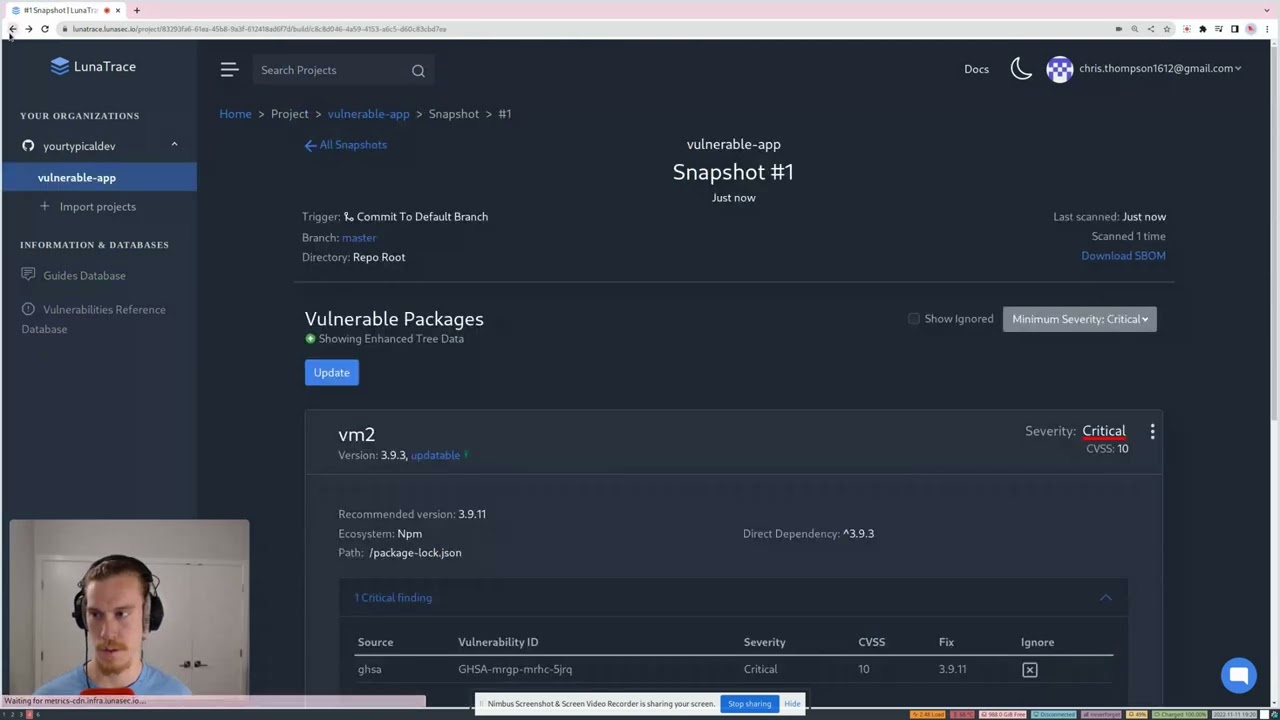Open a new browser tab
This screenshot has width=1280, height=720.
(x=136, y=10)
